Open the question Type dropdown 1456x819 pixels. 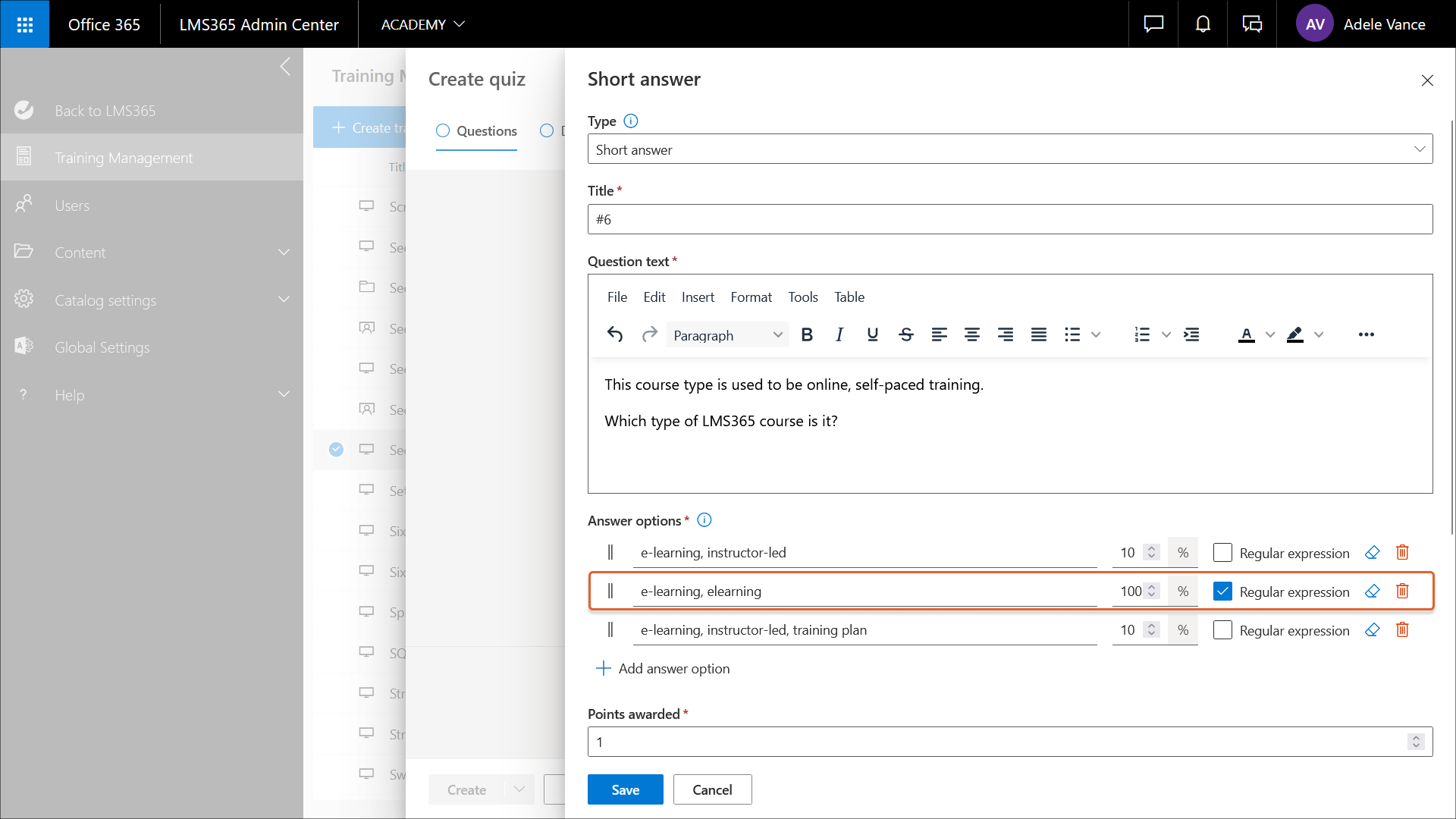point(1009,149)
